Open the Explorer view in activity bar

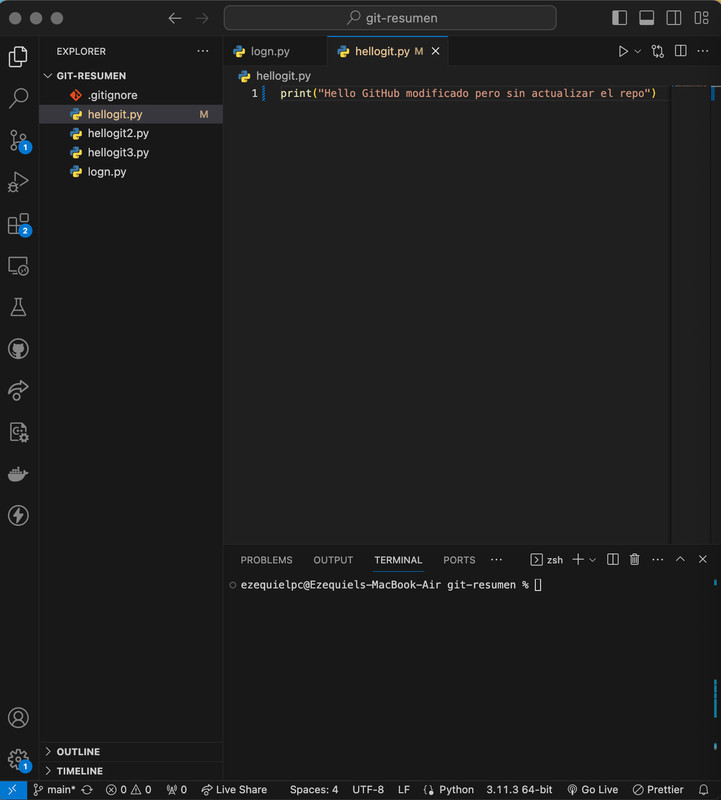pyautogui.click(x=18, y=56)
